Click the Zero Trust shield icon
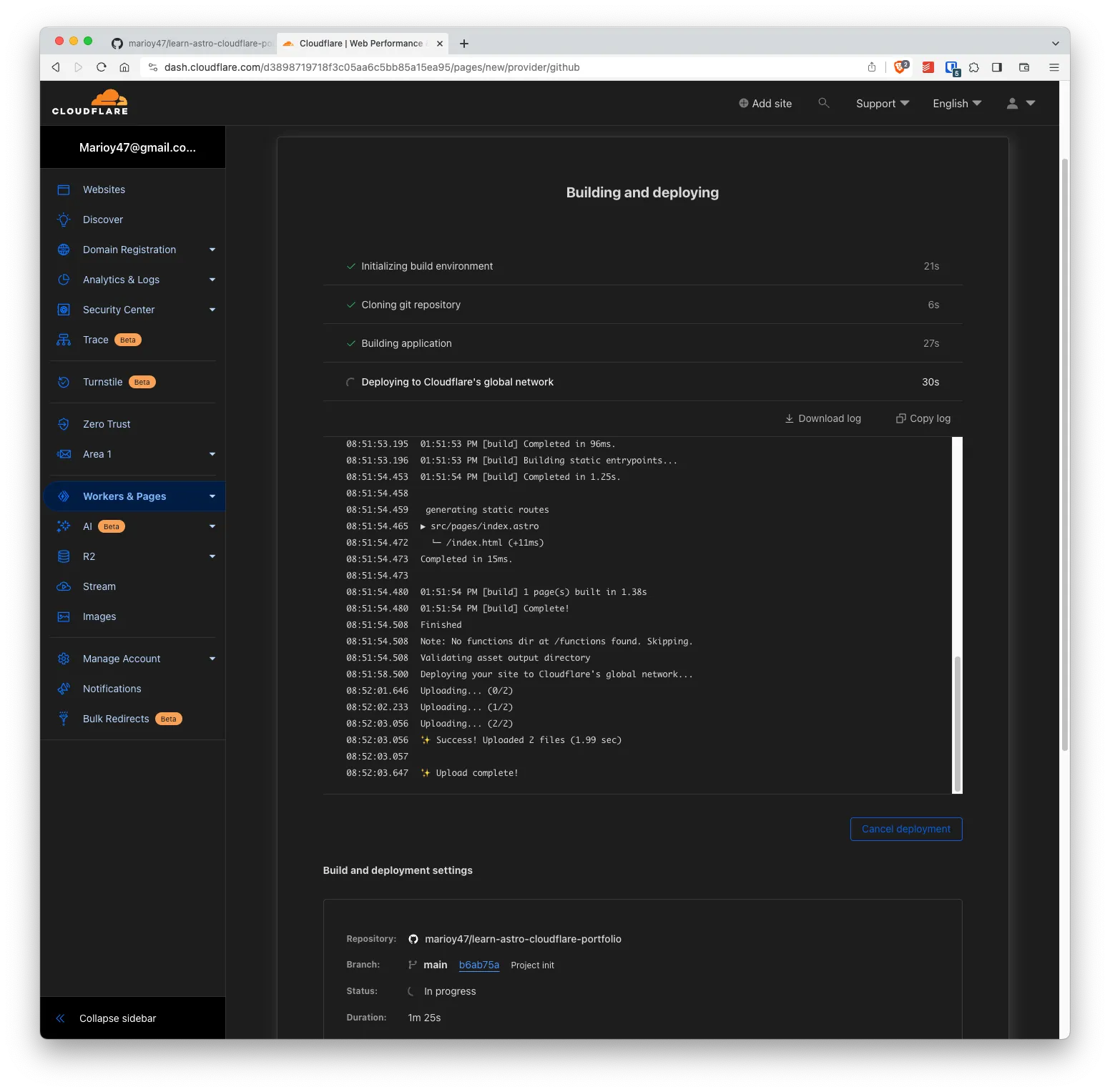The height and width of the screenshot is (1092, 1110). coord(64,424)
